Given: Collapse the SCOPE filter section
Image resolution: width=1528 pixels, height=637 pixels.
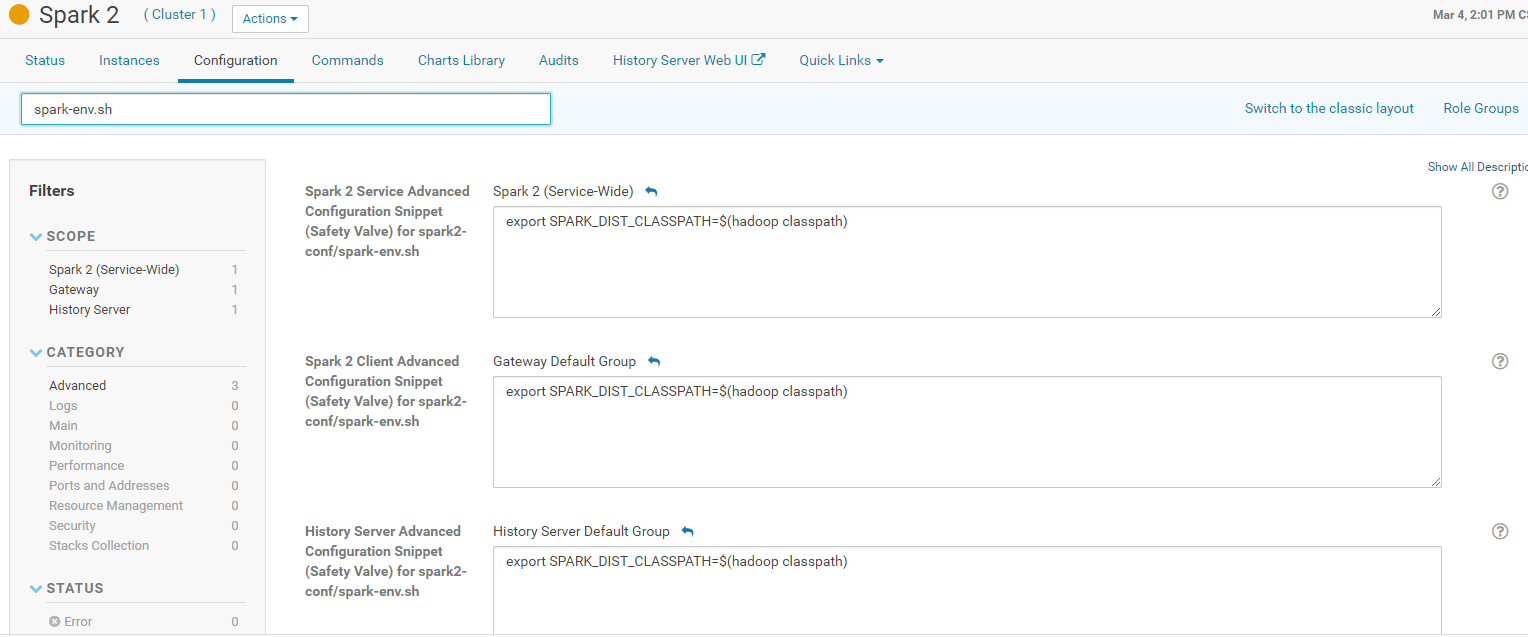Looking at the screenshot, I should pyautogui.click(x=37, y=237).
